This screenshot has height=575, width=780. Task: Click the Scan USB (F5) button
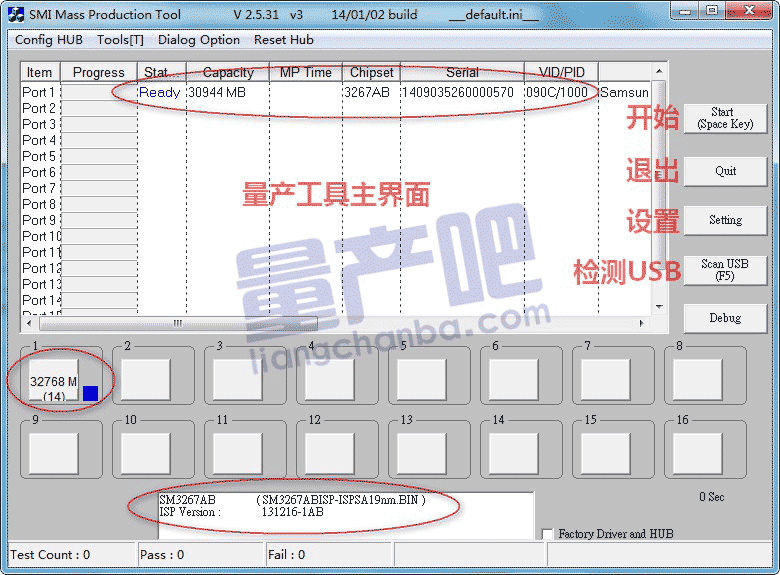tap(725, 270)
